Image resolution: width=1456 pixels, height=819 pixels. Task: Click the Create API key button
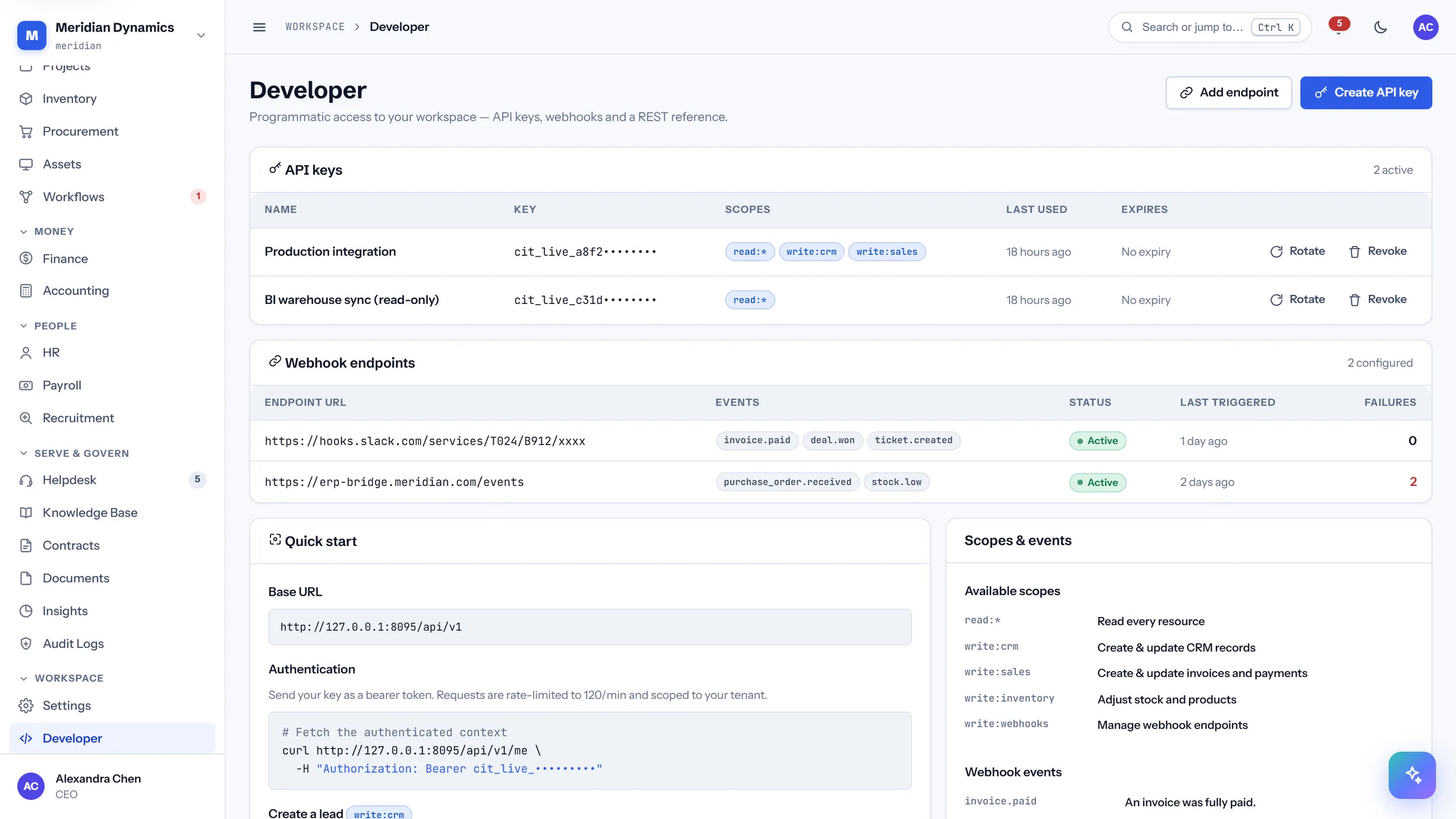(1366, 92)
